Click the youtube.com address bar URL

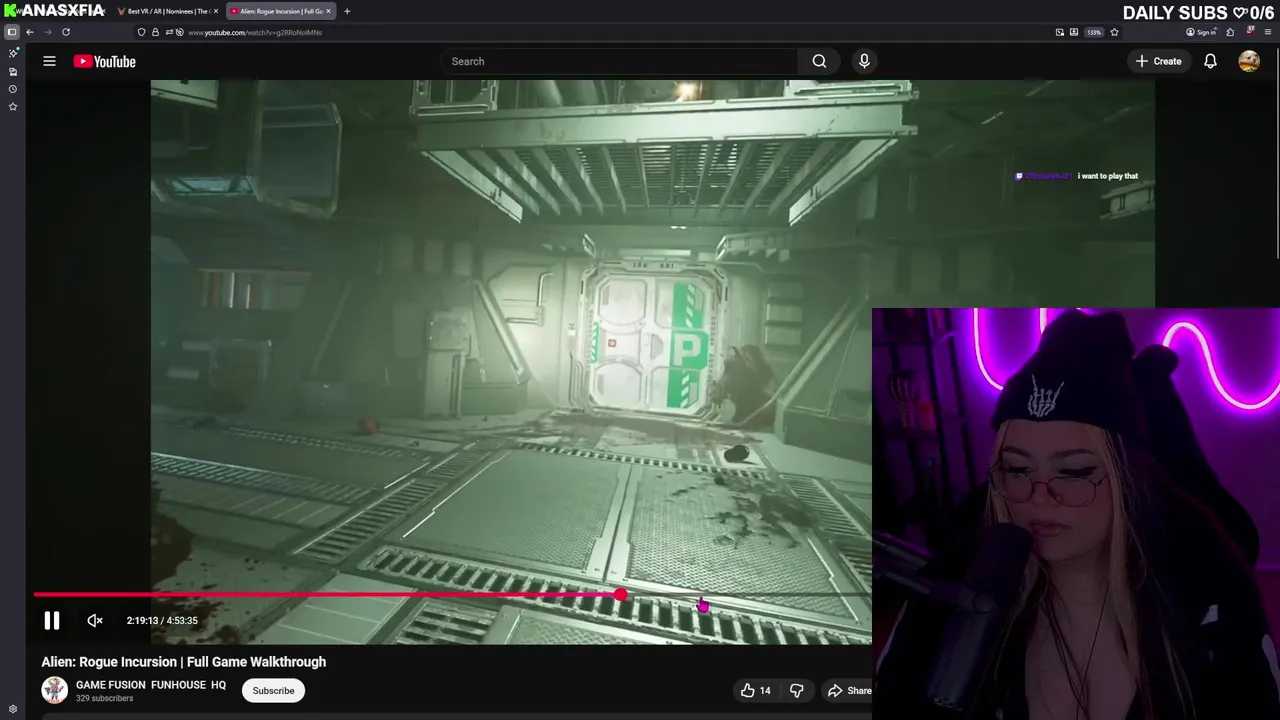(255, 32)
